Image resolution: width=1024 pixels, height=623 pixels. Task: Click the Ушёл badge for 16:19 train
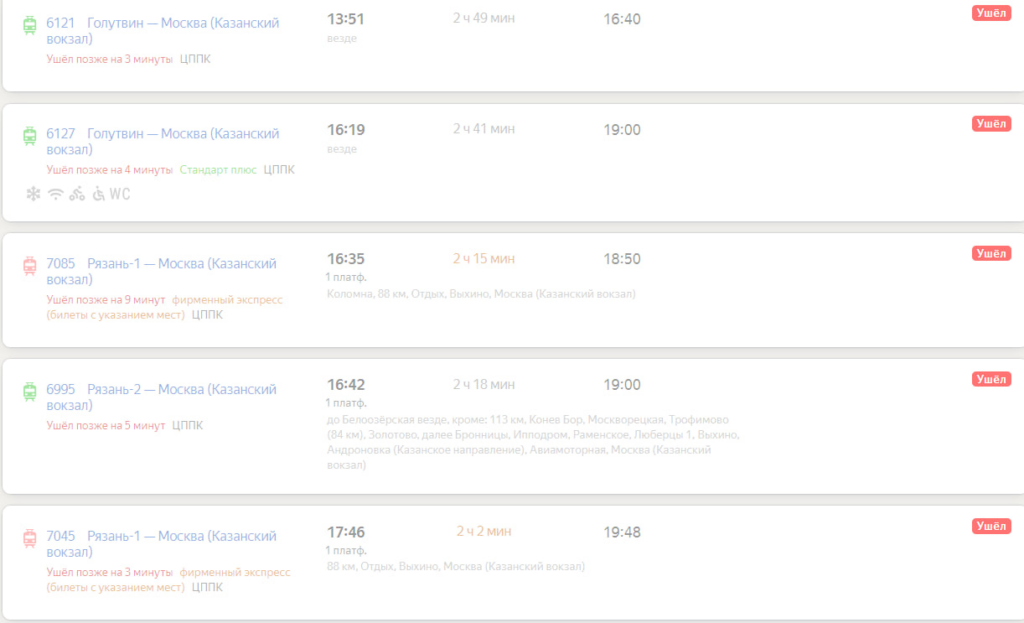pyautogui.click(x=991, y=123)
